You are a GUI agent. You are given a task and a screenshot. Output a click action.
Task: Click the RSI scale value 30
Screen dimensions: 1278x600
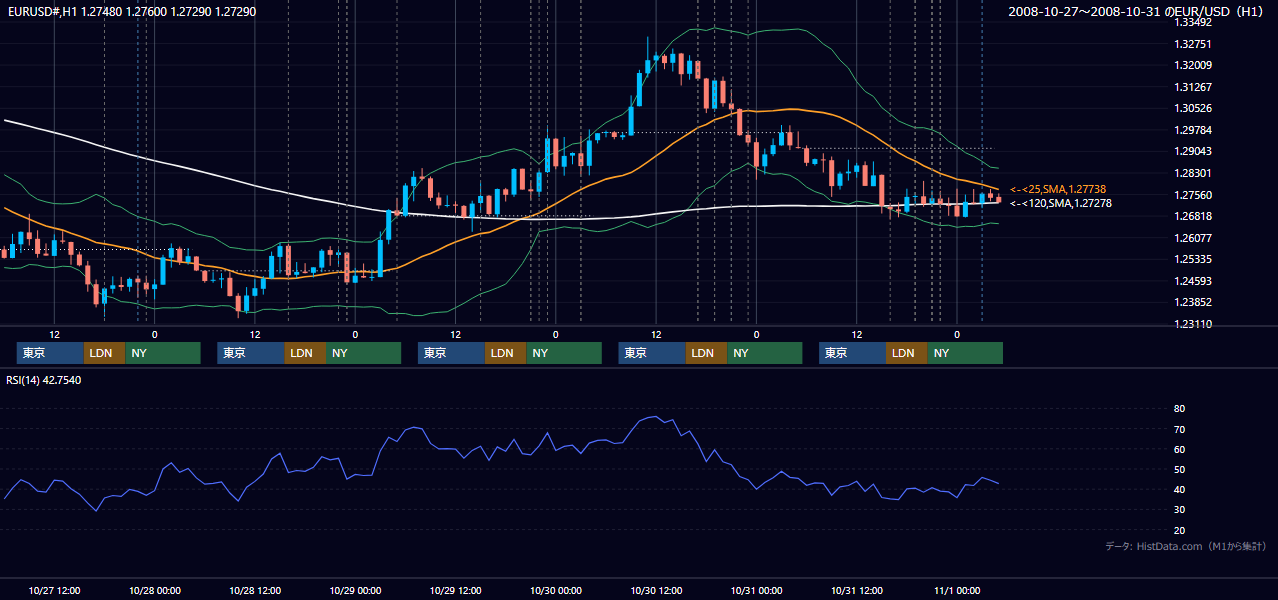click(x=1179, y=510)
